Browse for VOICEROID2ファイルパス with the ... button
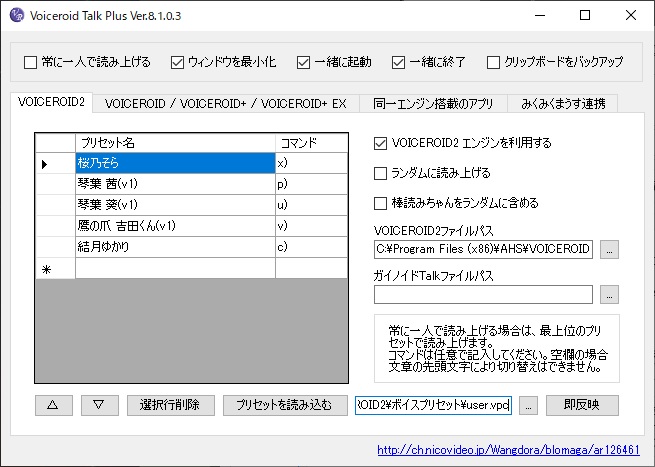The width and height of the screenshot is (655, 467). coord(609,249)
